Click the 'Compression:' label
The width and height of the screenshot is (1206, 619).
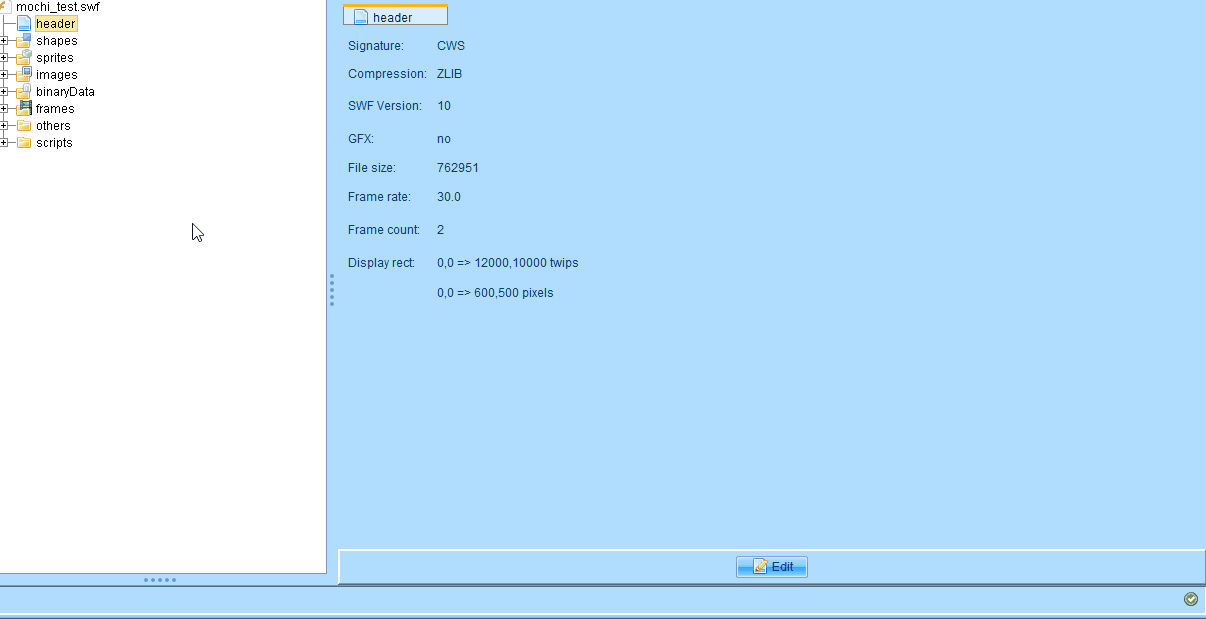click(x=387, y=74)
